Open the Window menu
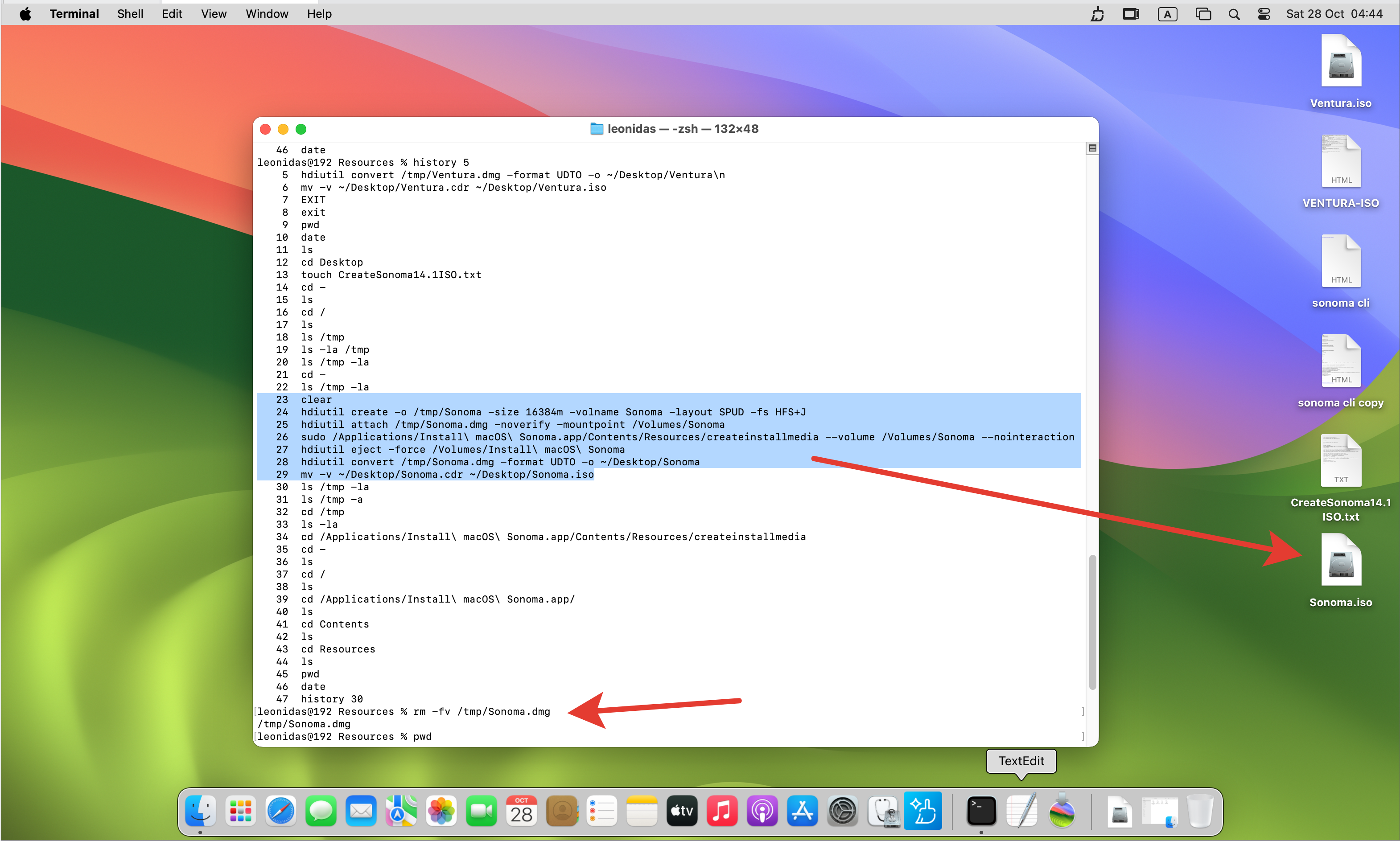 click(267, 14)
